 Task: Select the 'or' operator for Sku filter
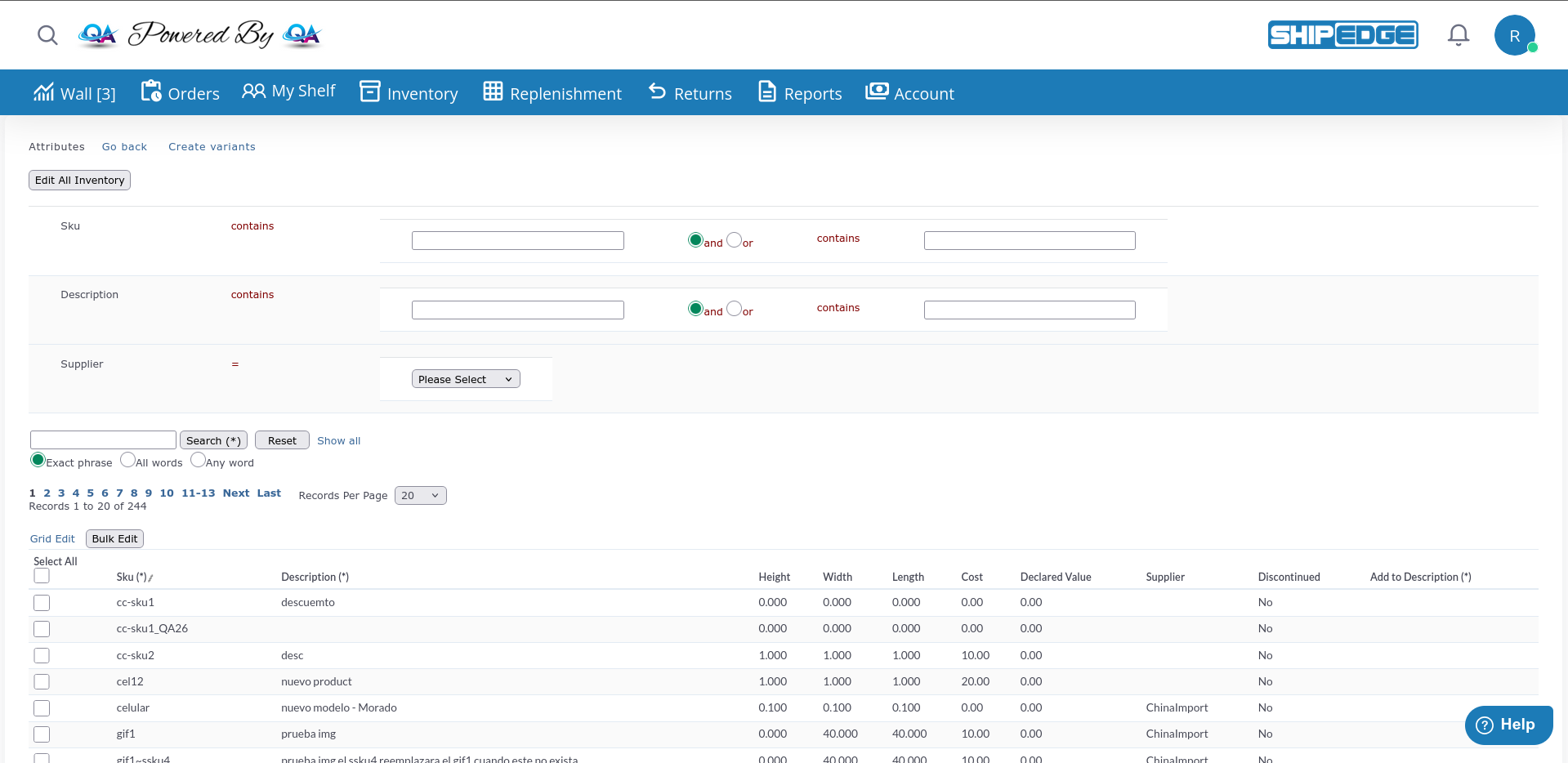[734, 240]
